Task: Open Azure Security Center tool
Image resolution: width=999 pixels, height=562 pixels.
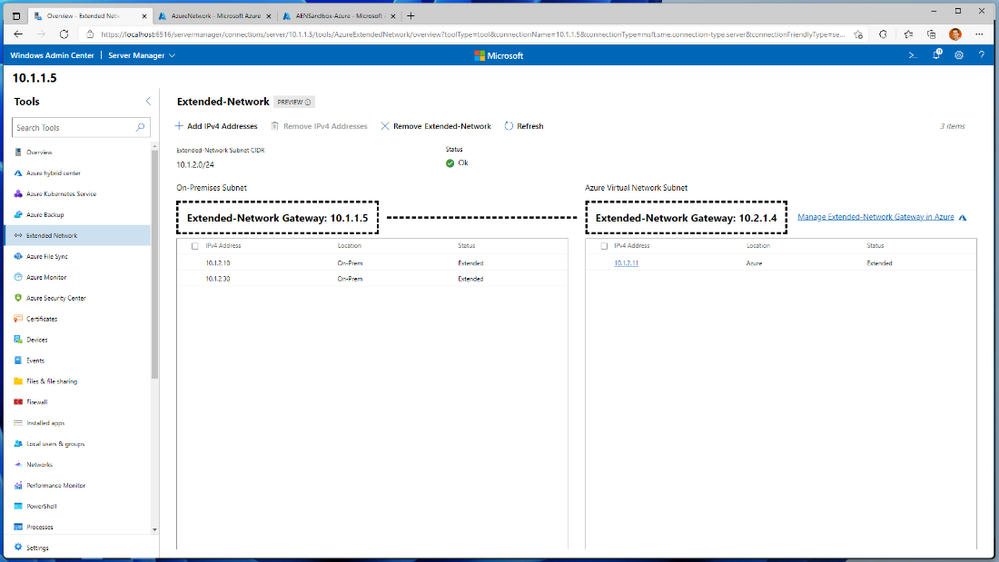Action: (x=55, y=298)
